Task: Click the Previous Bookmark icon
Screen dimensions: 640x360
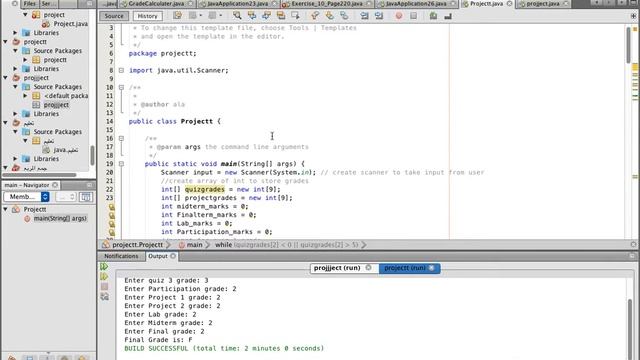Action: tap(315, 16)
